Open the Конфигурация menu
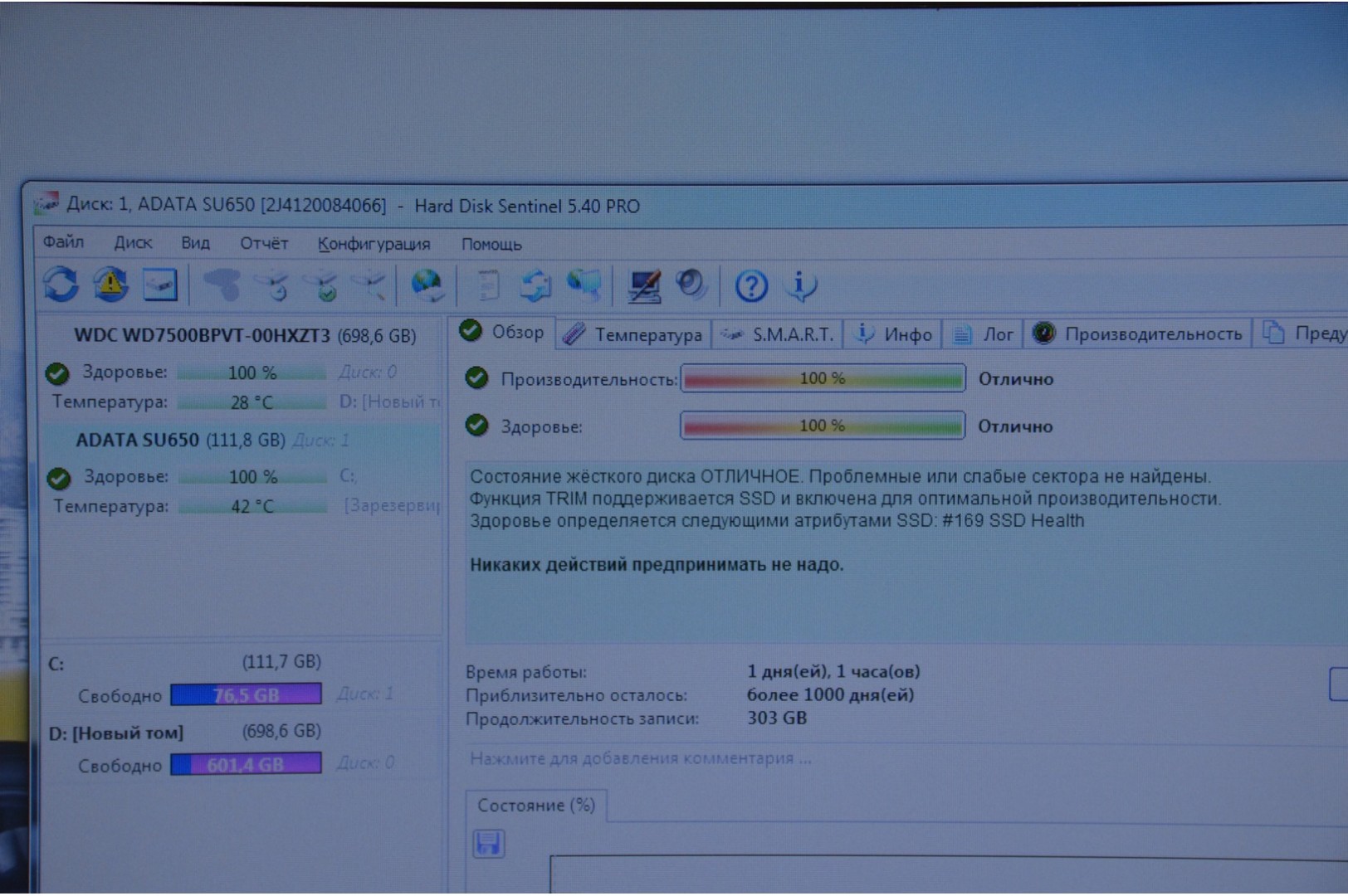 [x=374, y=244]
